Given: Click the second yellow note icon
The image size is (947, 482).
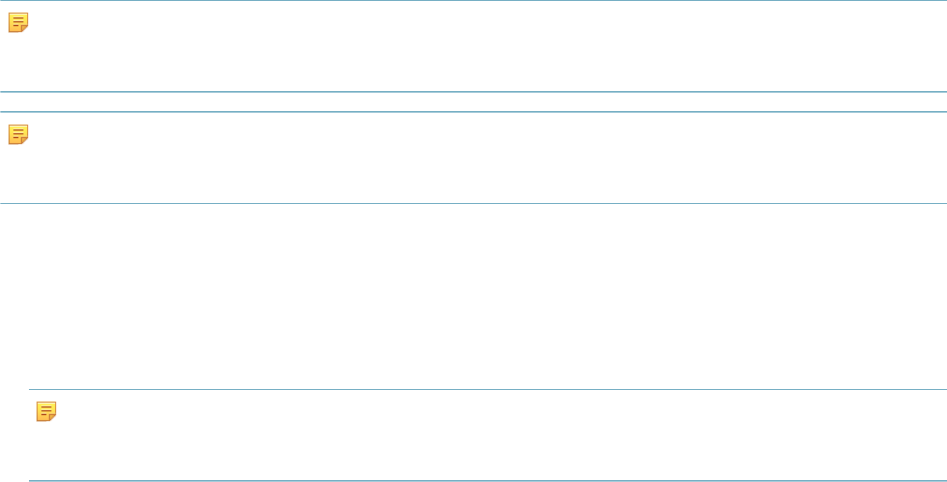Looking at the screenshot, I should [18, 134].
